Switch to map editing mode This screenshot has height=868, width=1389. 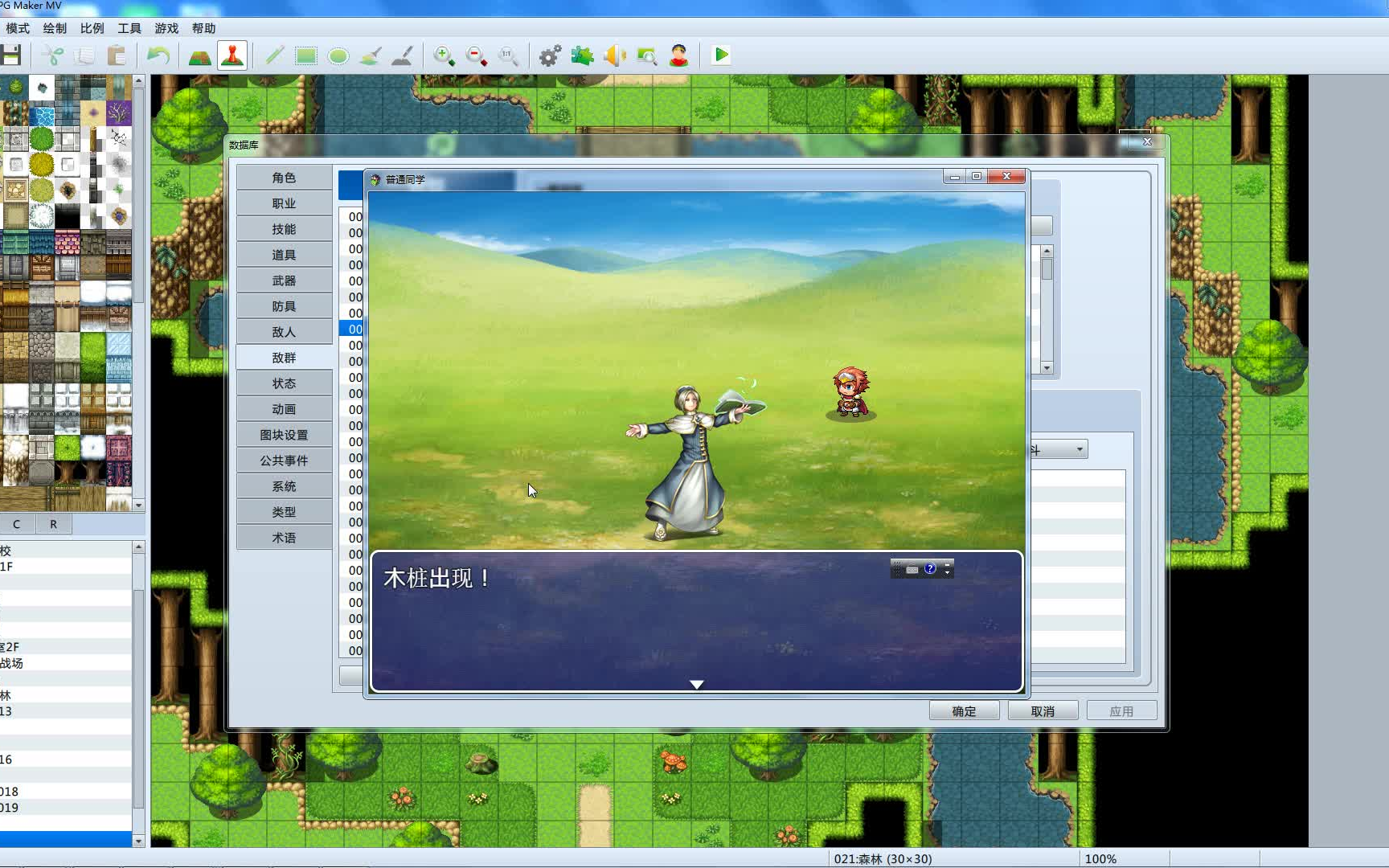click(x=199, y=55)
